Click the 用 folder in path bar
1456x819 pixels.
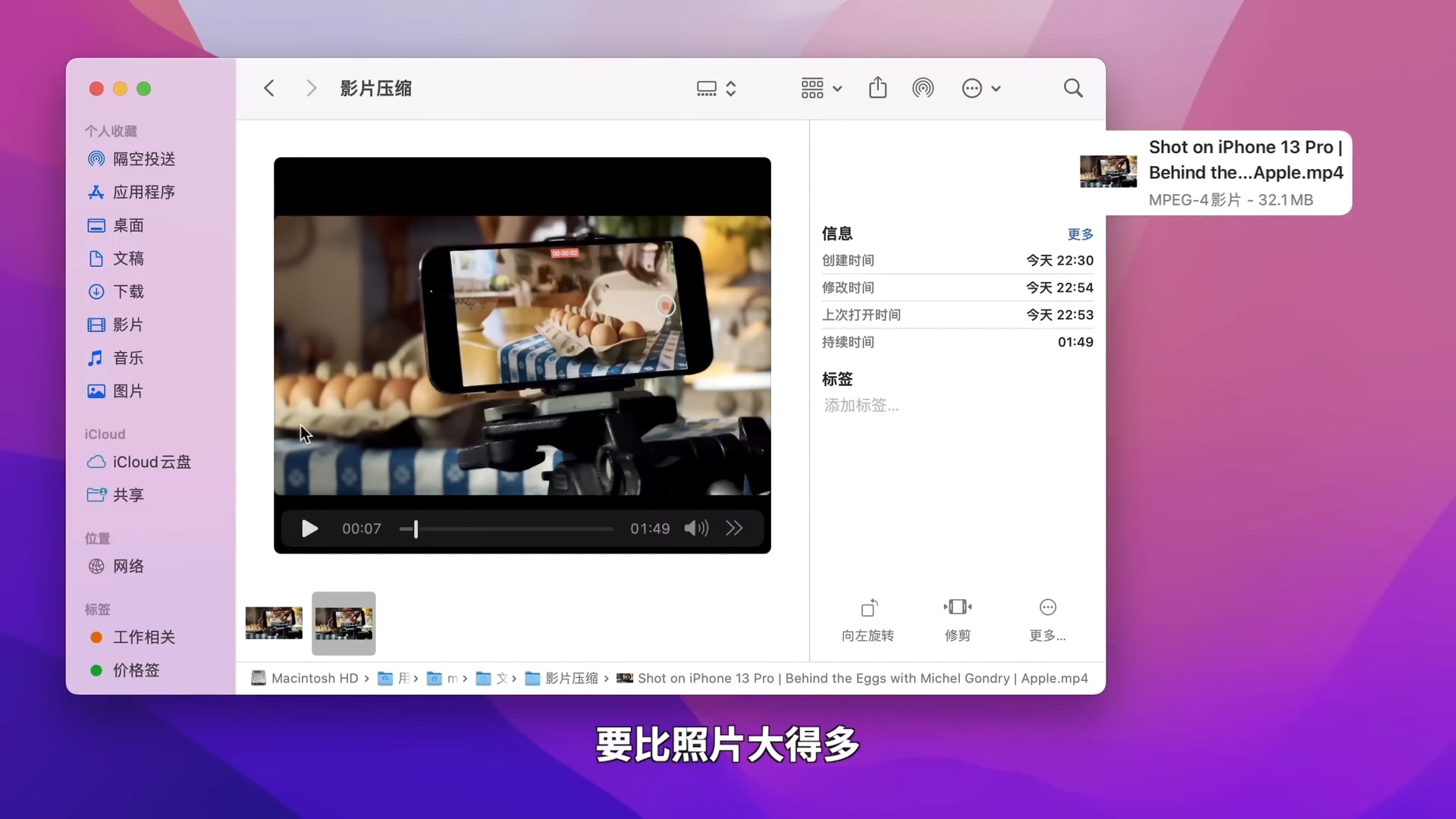(394, 678)
